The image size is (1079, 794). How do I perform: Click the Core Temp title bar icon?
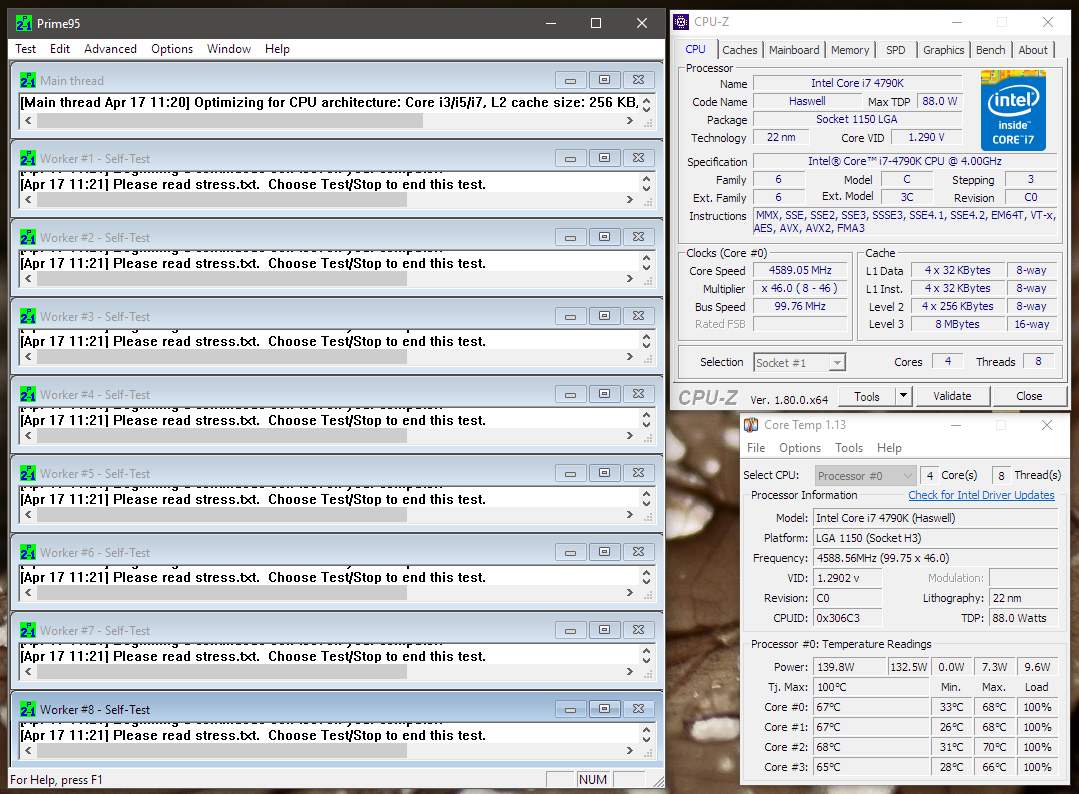pyautogui.click(x=751, y=425)
